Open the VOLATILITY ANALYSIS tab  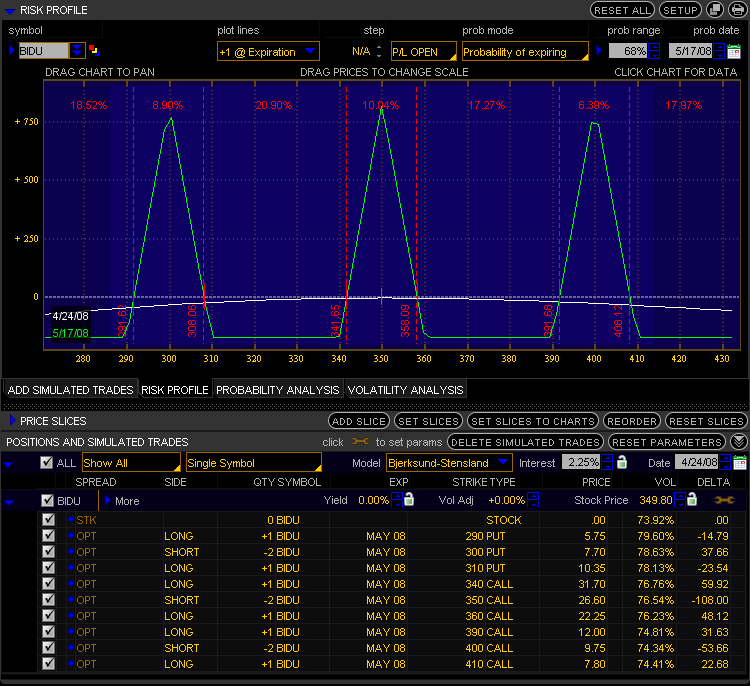[405, 390]
